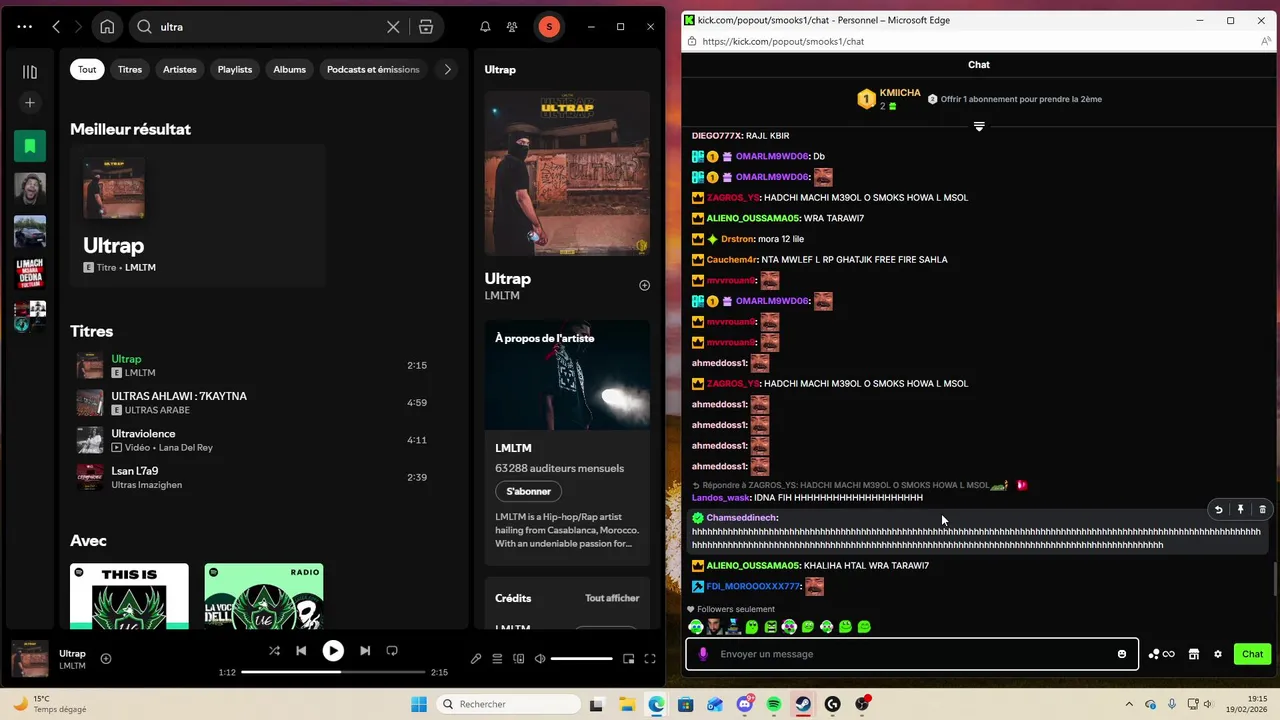1280x720 pixels.
Task: Toggle the repeat mode
Action: pyautogui.click(x=392, y=650)
